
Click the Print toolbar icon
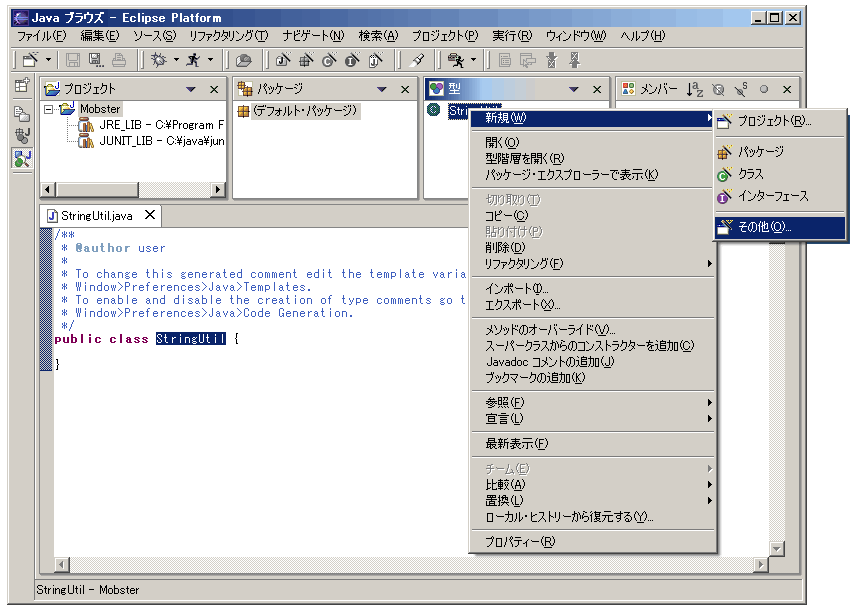pos(119,60)
